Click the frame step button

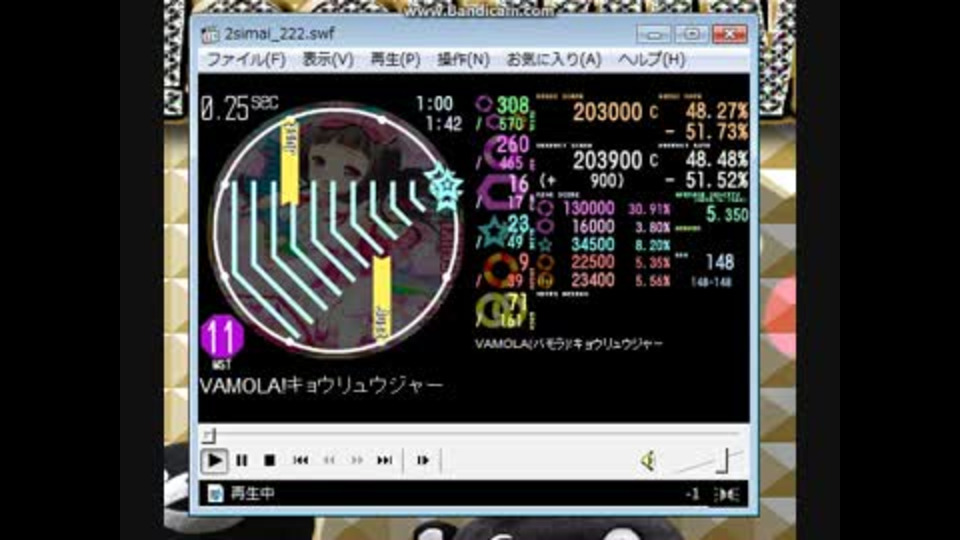pyautogui.click(x=423, y=460)
